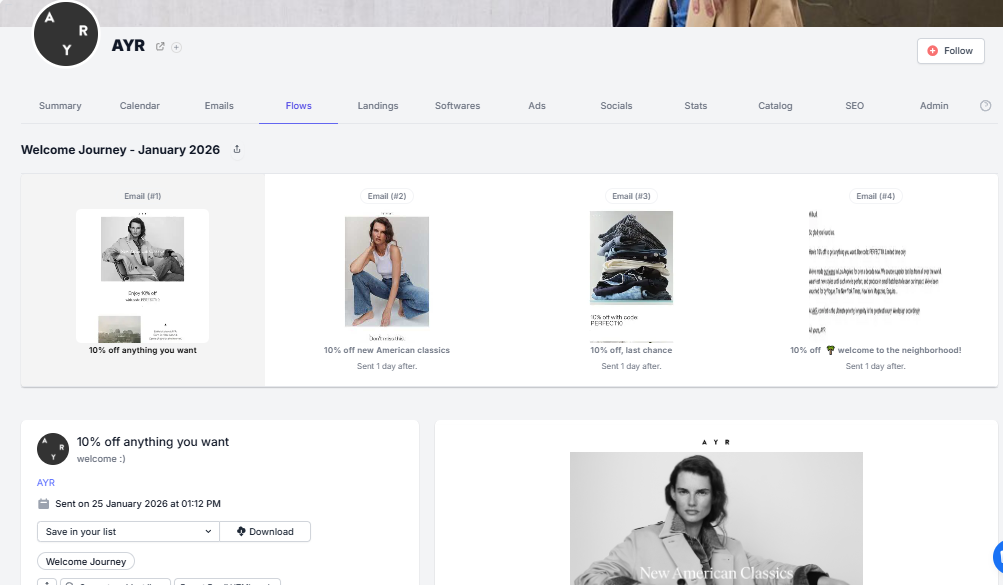Click the 'Sent on 25 January 2026' text
This screenshot has height=585, width=1003.
[138, 504]
